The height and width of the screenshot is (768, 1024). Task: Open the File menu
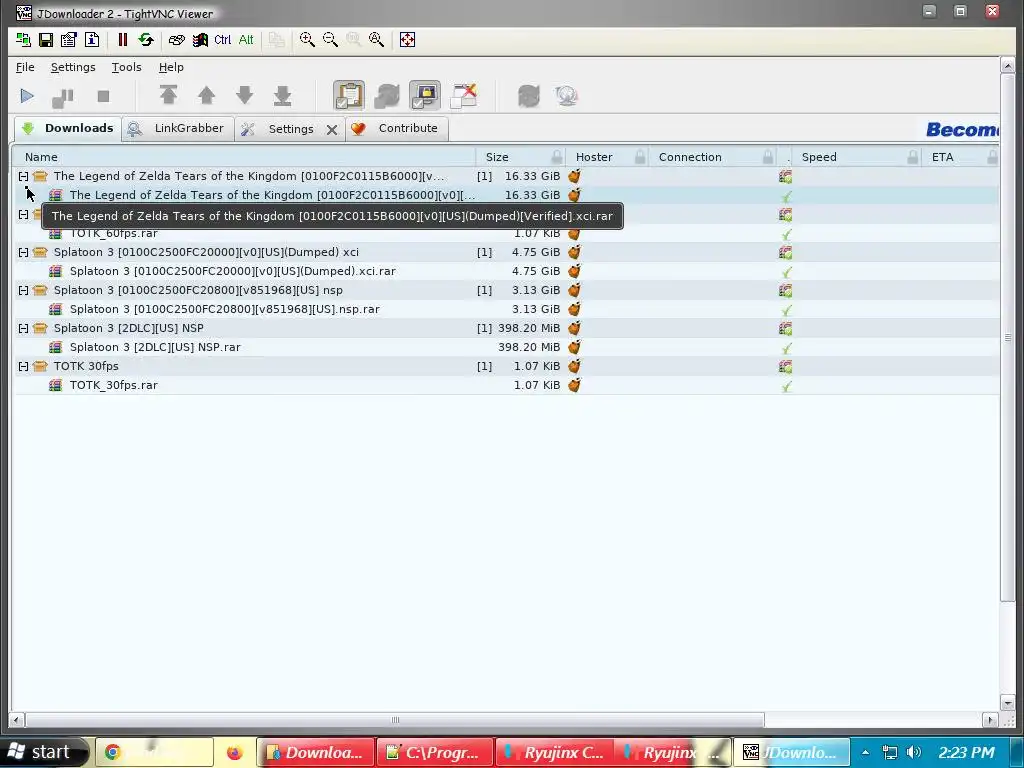pos(25,67)
